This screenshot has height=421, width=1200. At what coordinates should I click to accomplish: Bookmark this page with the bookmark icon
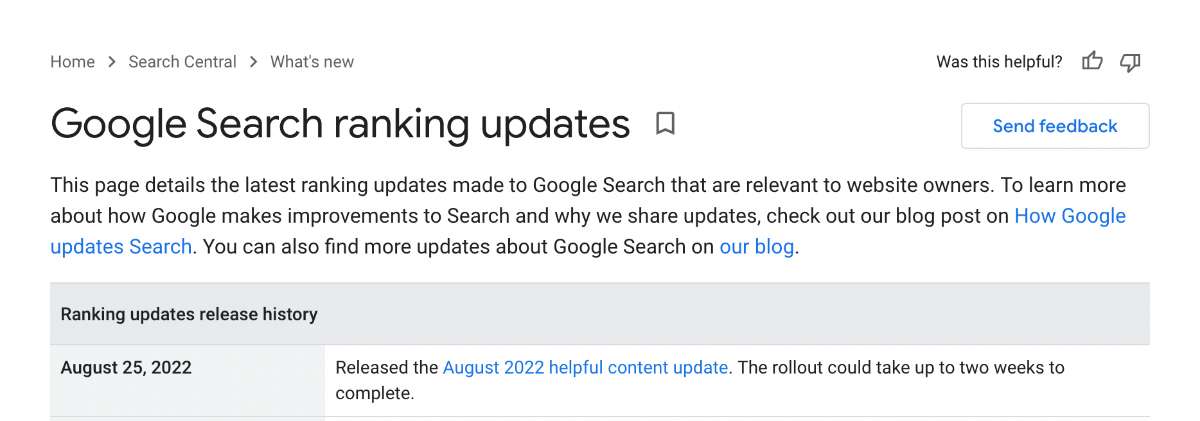(x=665, y=124)
